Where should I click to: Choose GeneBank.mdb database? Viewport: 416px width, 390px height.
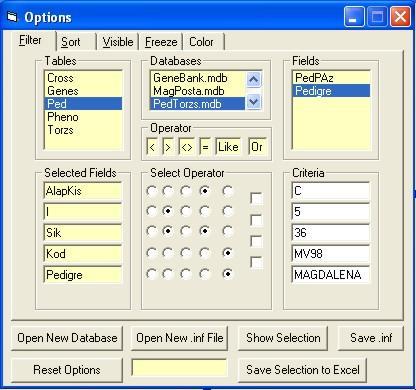[x=198, y=78]
